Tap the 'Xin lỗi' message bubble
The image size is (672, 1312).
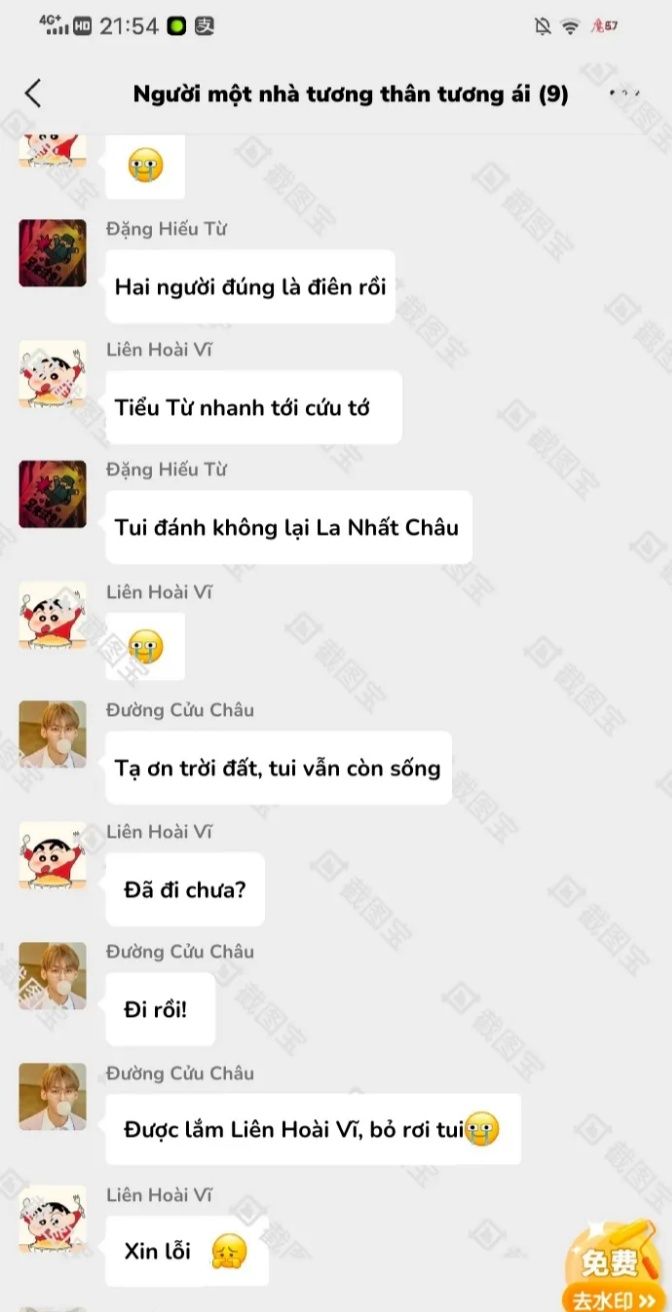pyautogui.click(x=187, y=1251)
